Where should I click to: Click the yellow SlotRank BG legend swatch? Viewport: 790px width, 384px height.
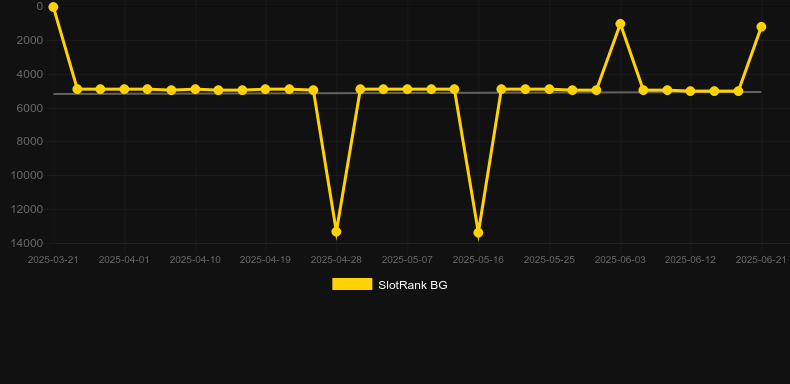(352, 284)
